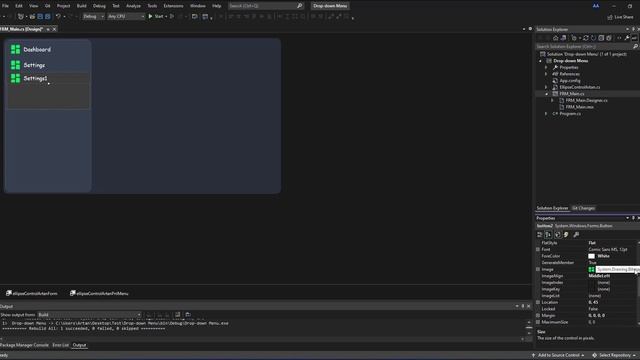Select FRM_Main.resx file
This screenshot has height=360, width=640.
[x=580, y=107]
